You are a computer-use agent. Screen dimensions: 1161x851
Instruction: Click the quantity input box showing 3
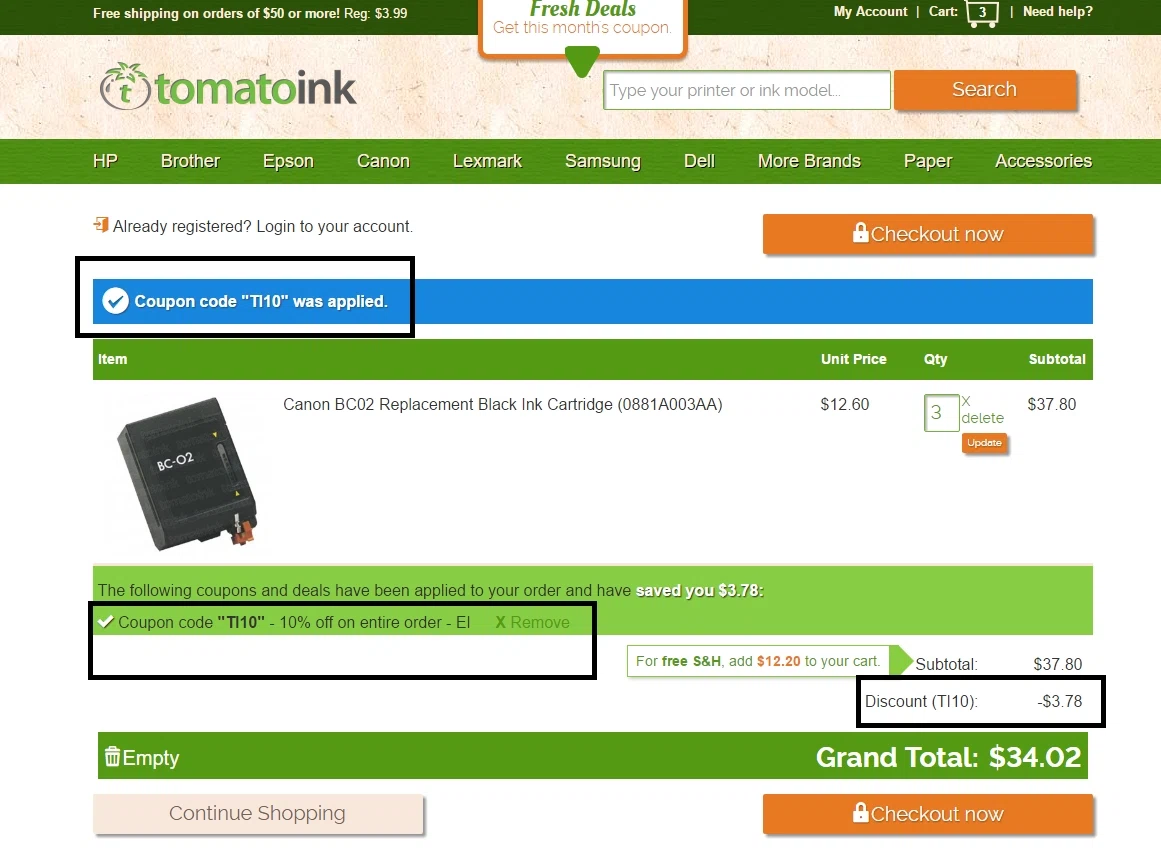tap(941, 413)
